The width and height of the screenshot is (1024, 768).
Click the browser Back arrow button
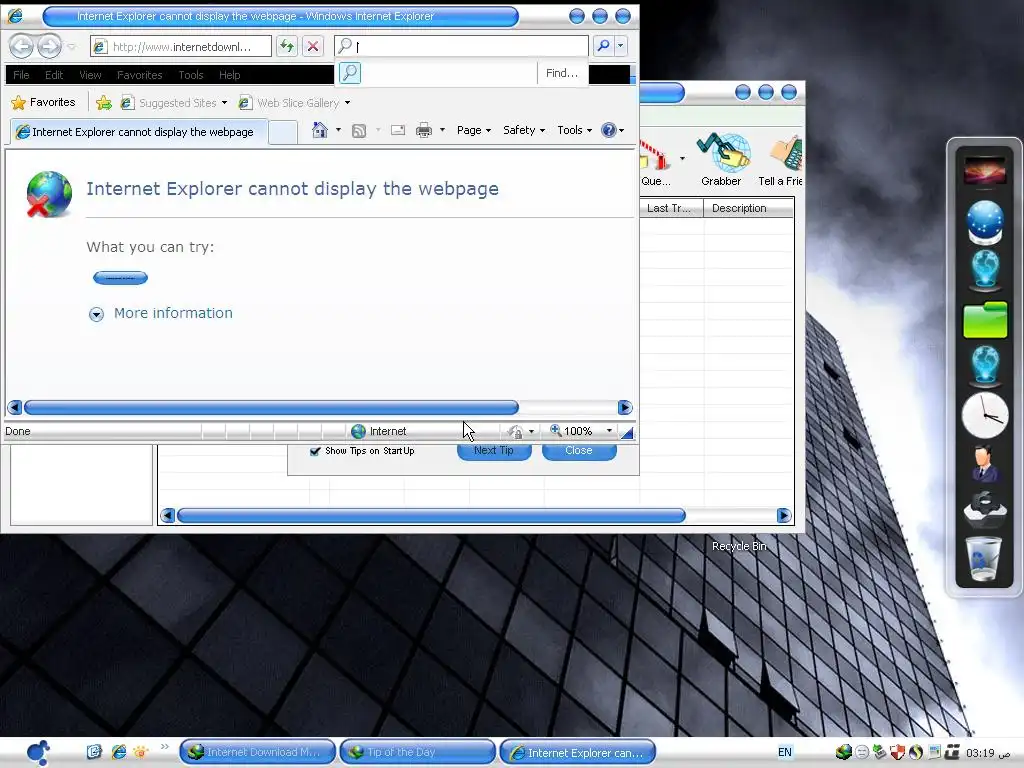point(22,46)
